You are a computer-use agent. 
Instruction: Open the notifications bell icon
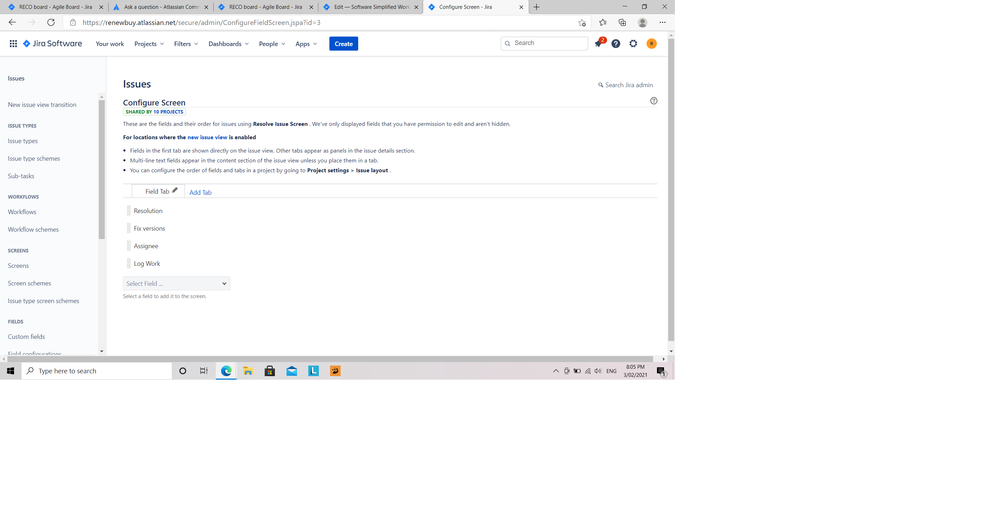pos(598,43)
